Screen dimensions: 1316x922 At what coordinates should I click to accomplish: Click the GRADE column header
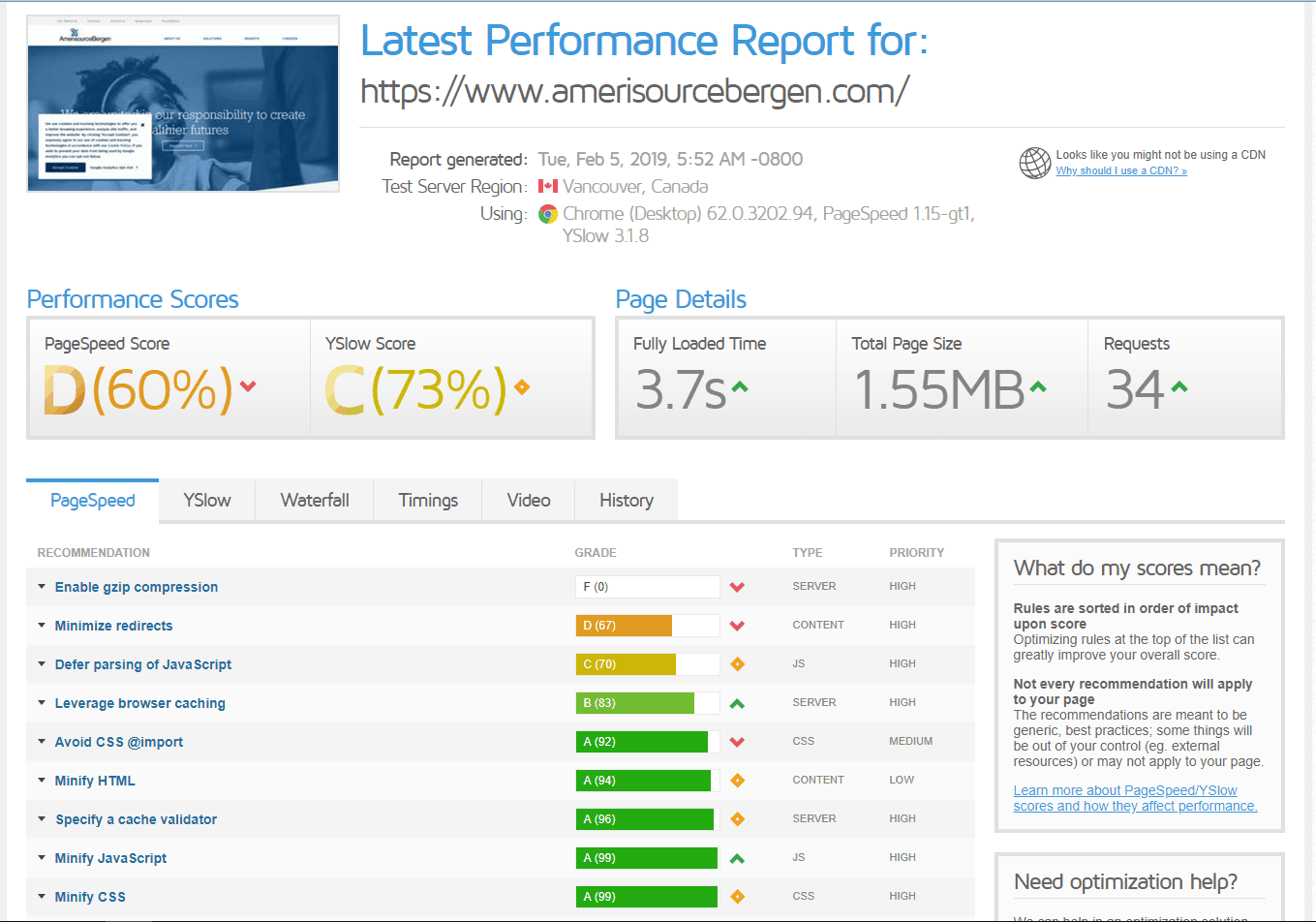click(596, 553)
